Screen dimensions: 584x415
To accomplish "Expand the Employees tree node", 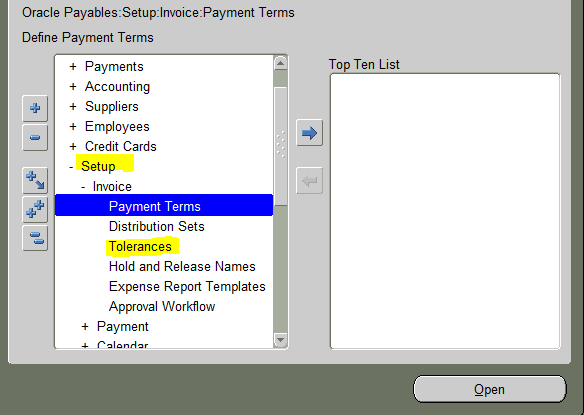I will pos(73,127).
